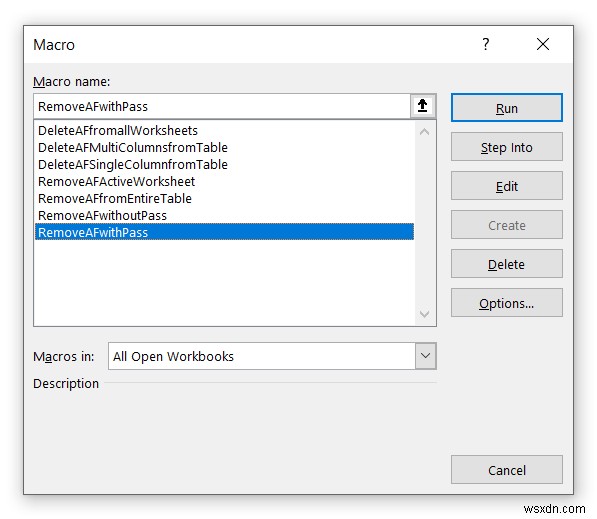597x519 pixels.
Task: Click the collapse dialog arrow icon
Action: 423,106
